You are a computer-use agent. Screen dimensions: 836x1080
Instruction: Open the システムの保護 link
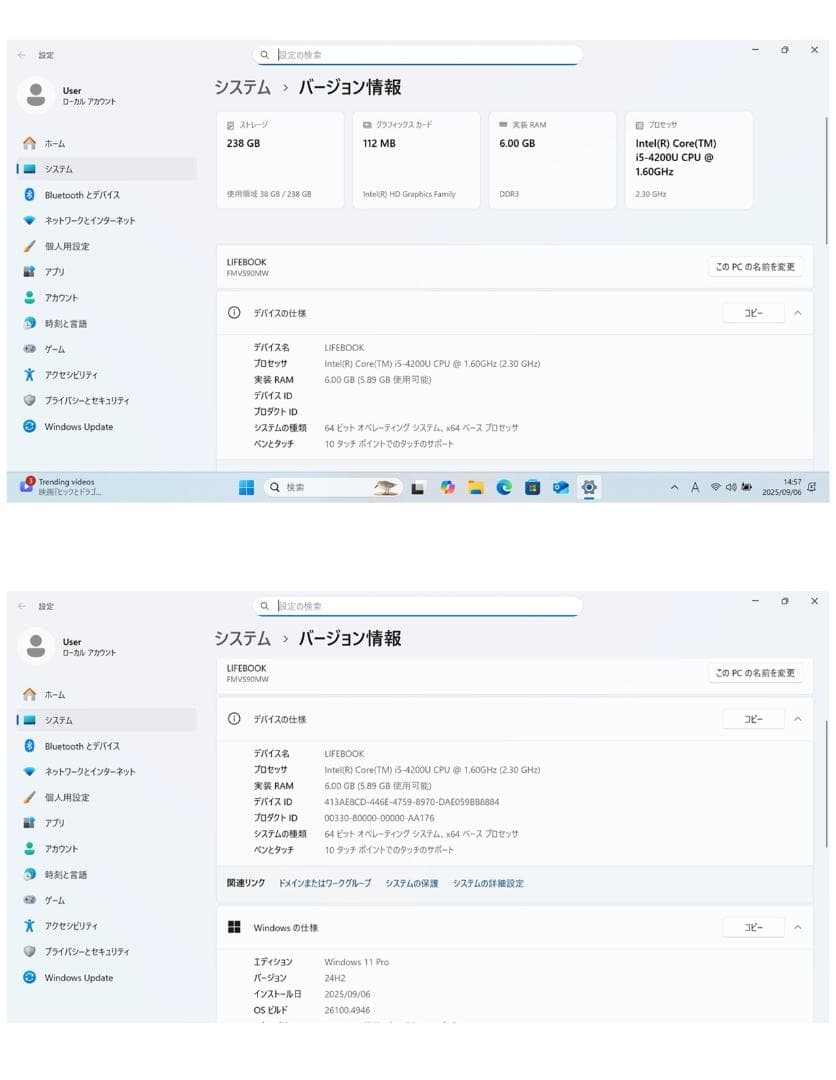(412, 883)
